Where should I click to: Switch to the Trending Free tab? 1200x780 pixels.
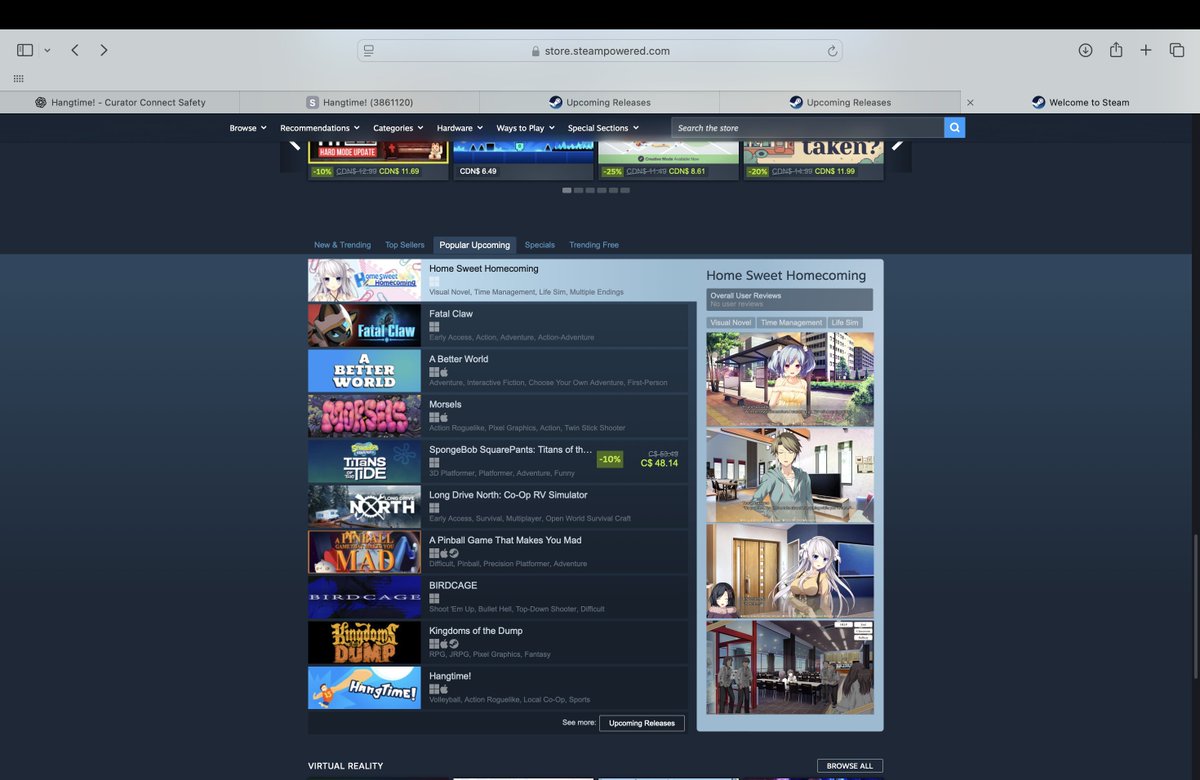pyautogui.click(x=594, y=245)
